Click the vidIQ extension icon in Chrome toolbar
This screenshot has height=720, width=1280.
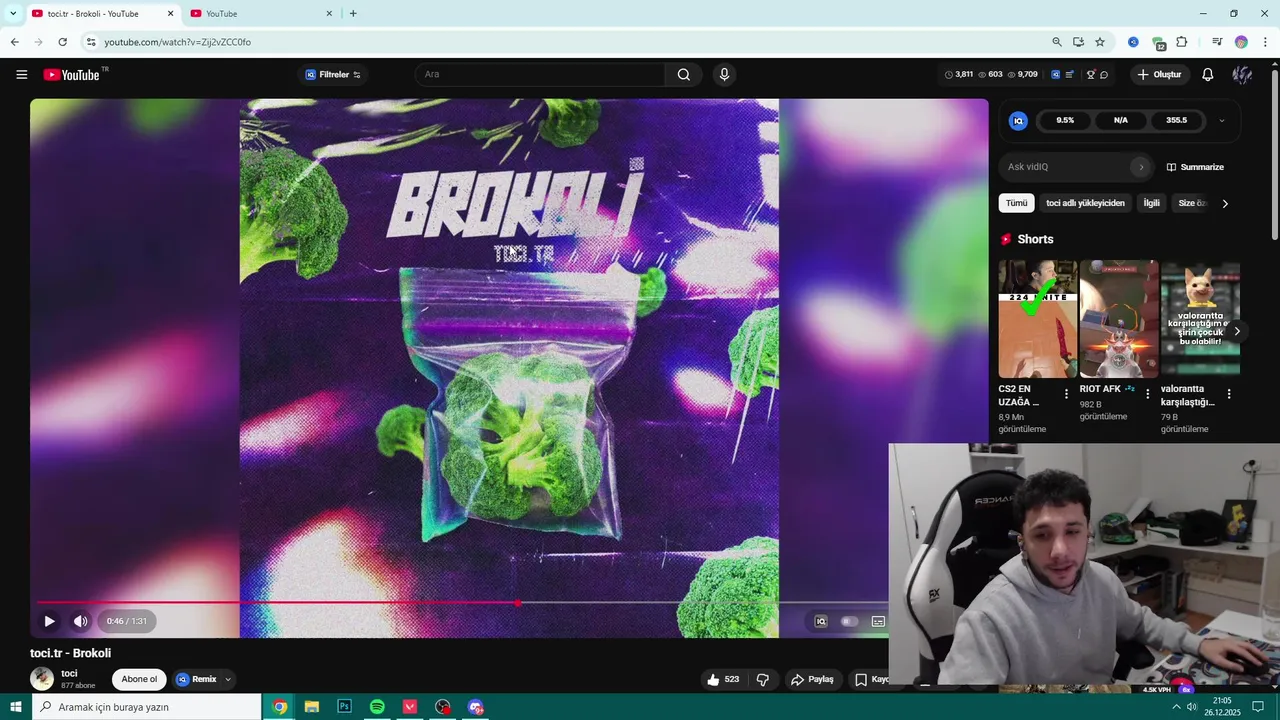1133,42
